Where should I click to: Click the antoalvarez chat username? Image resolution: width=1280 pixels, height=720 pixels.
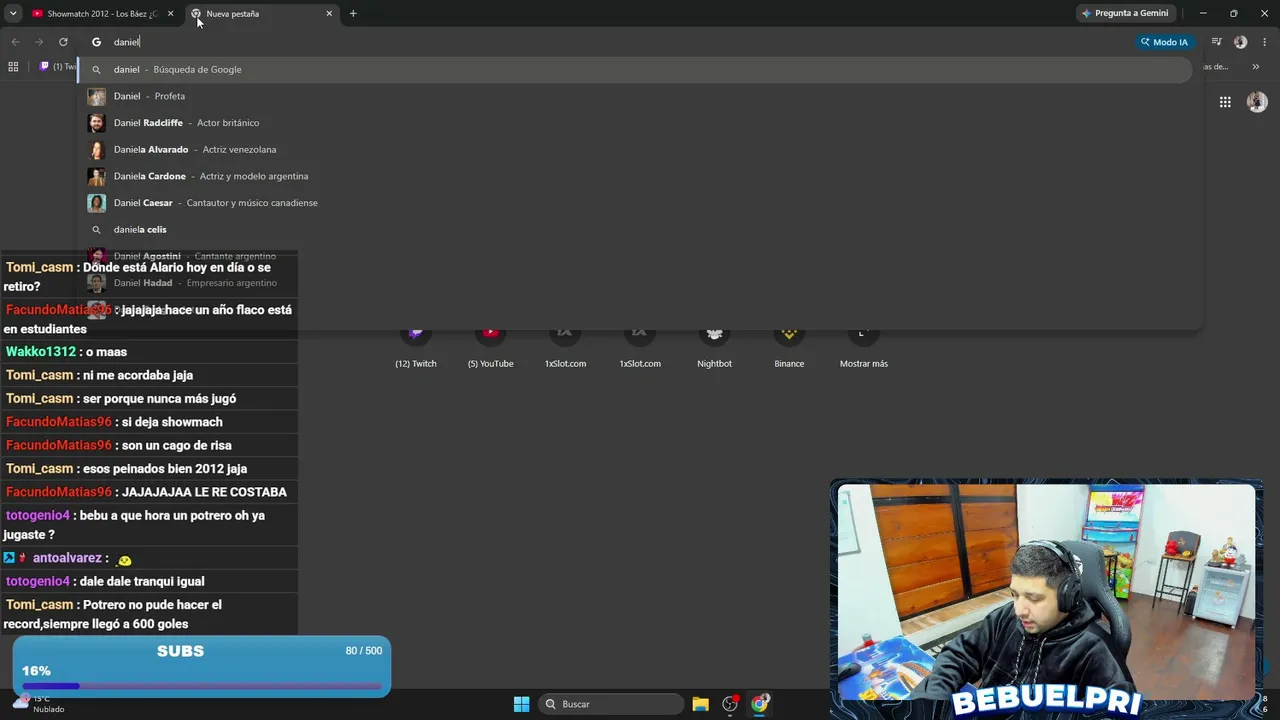[67, 558]
